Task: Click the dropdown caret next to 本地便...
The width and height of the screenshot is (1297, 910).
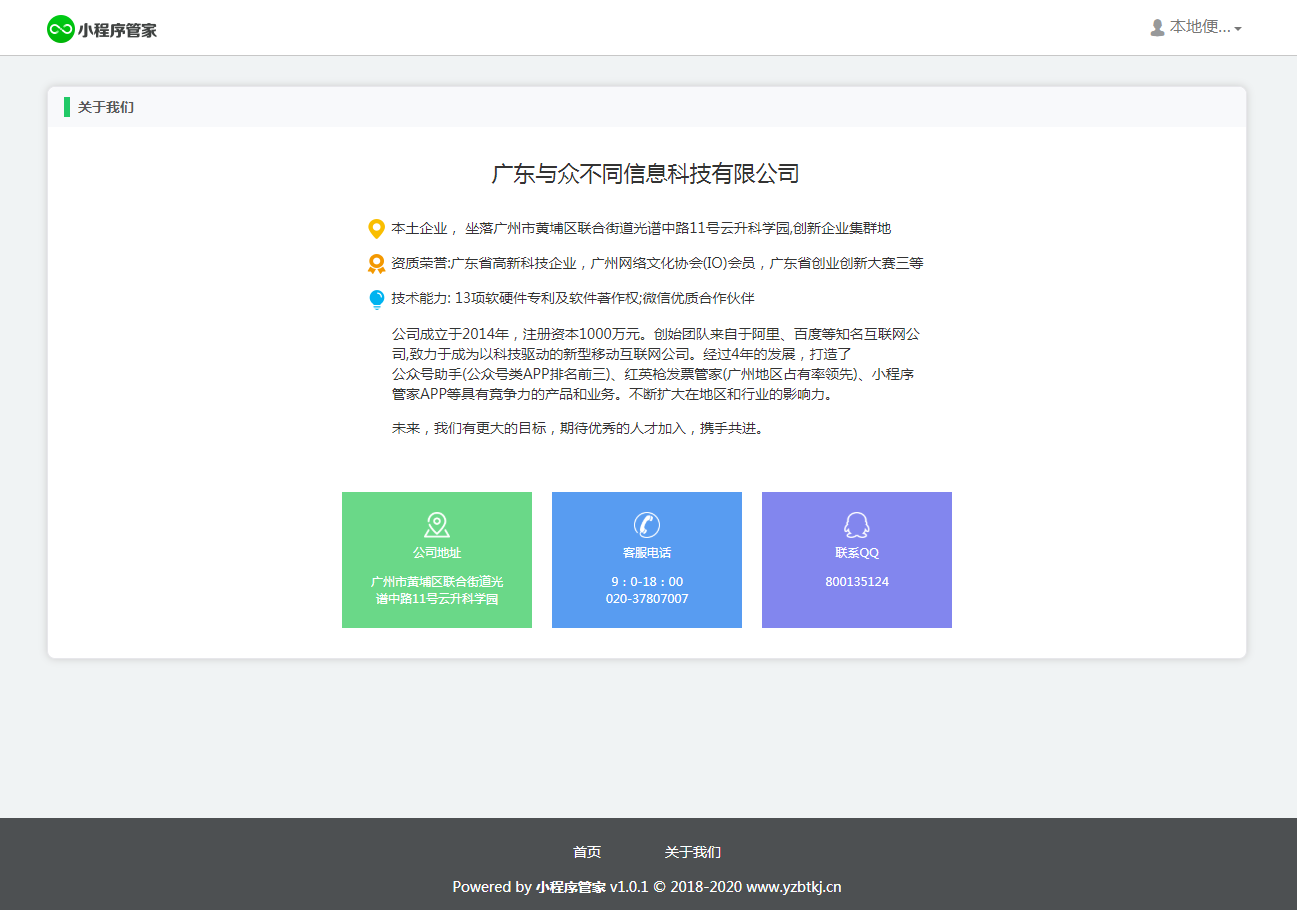Action: pyautogui.click(x=1238, y=29)
